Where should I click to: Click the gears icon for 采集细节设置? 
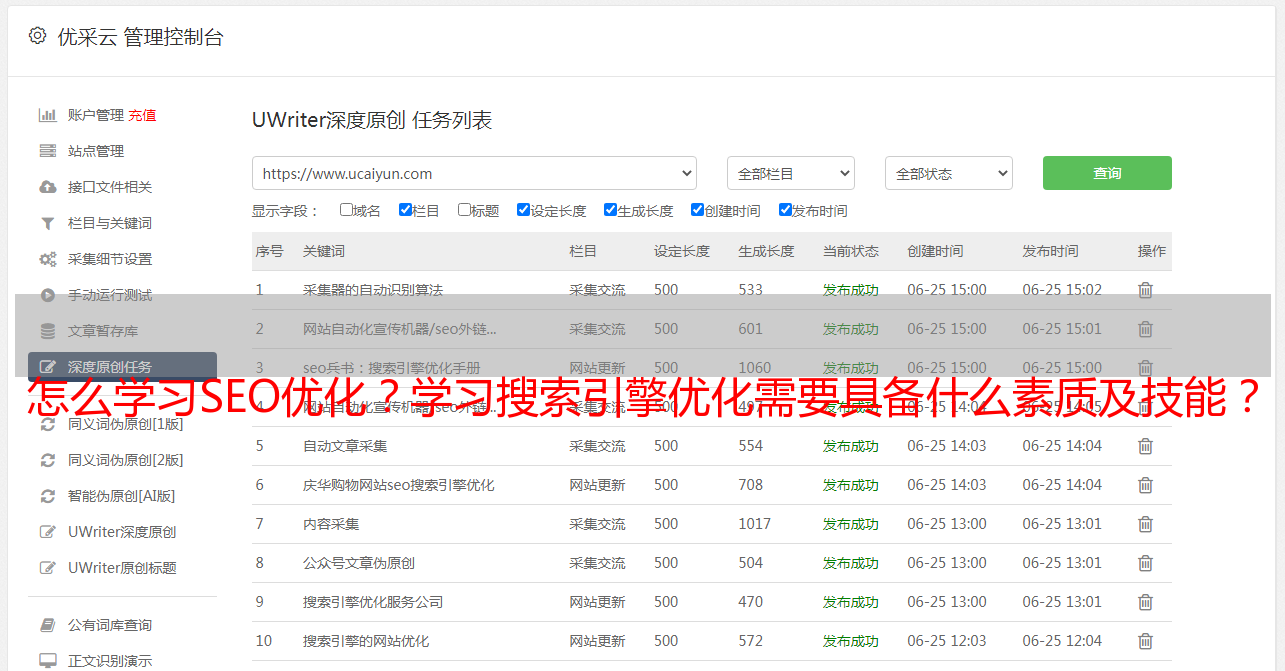click(47, 259)
